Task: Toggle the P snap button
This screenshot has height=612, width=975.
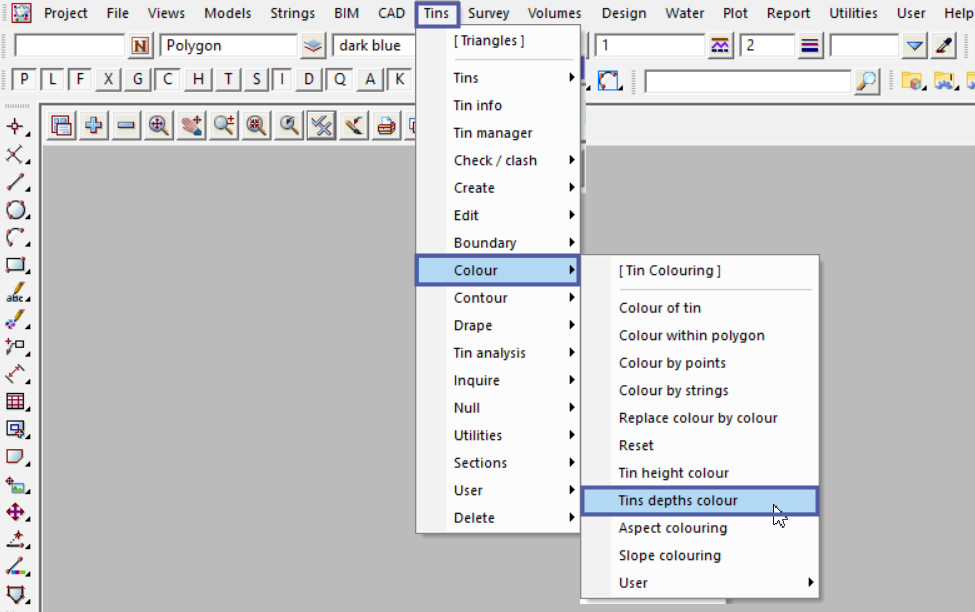Action: tap(24, 80)
